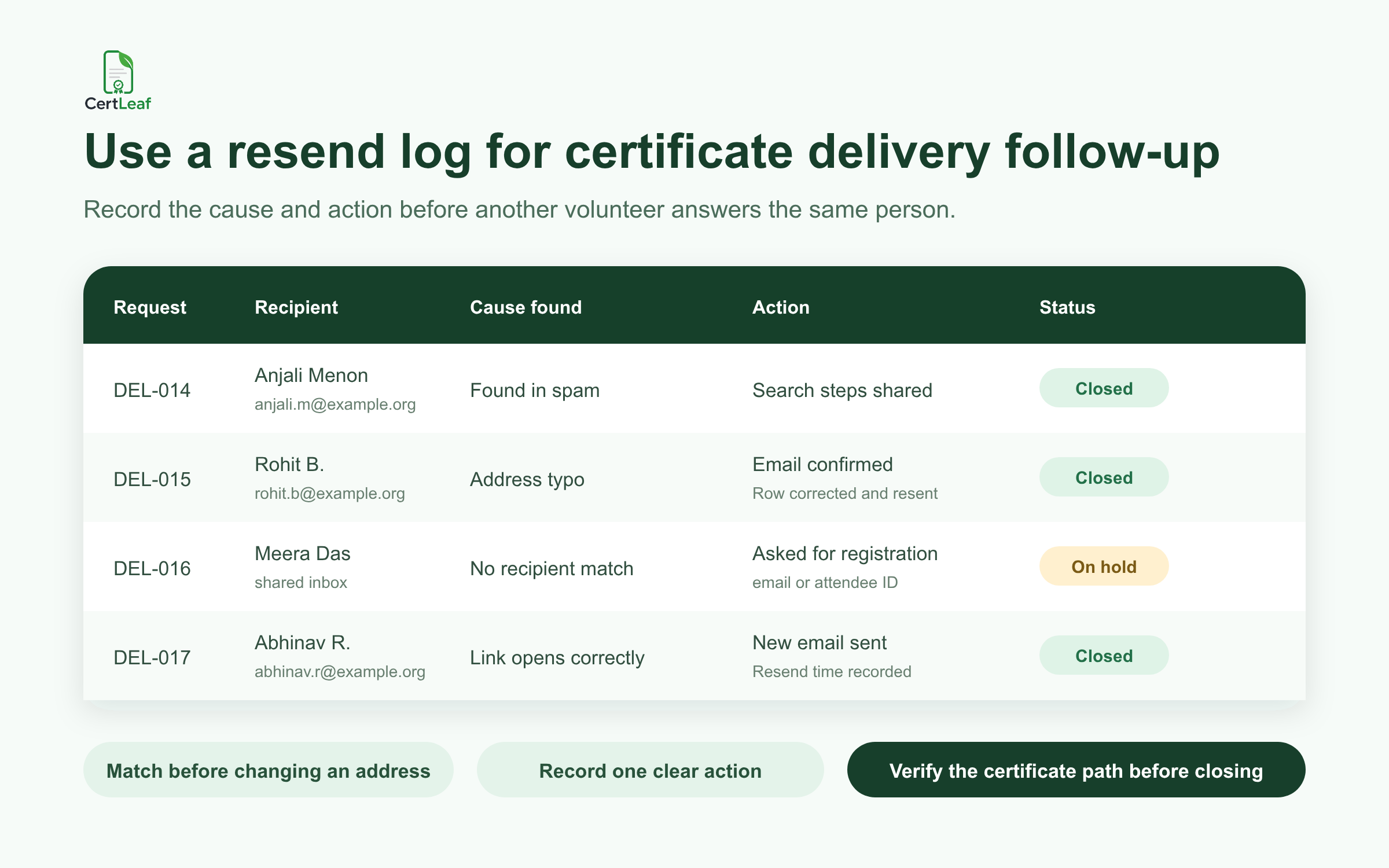The height and width of the screenshot is (868, 1389).
Task: Click recipient name Rohit B.
Action: pos(289,465)
